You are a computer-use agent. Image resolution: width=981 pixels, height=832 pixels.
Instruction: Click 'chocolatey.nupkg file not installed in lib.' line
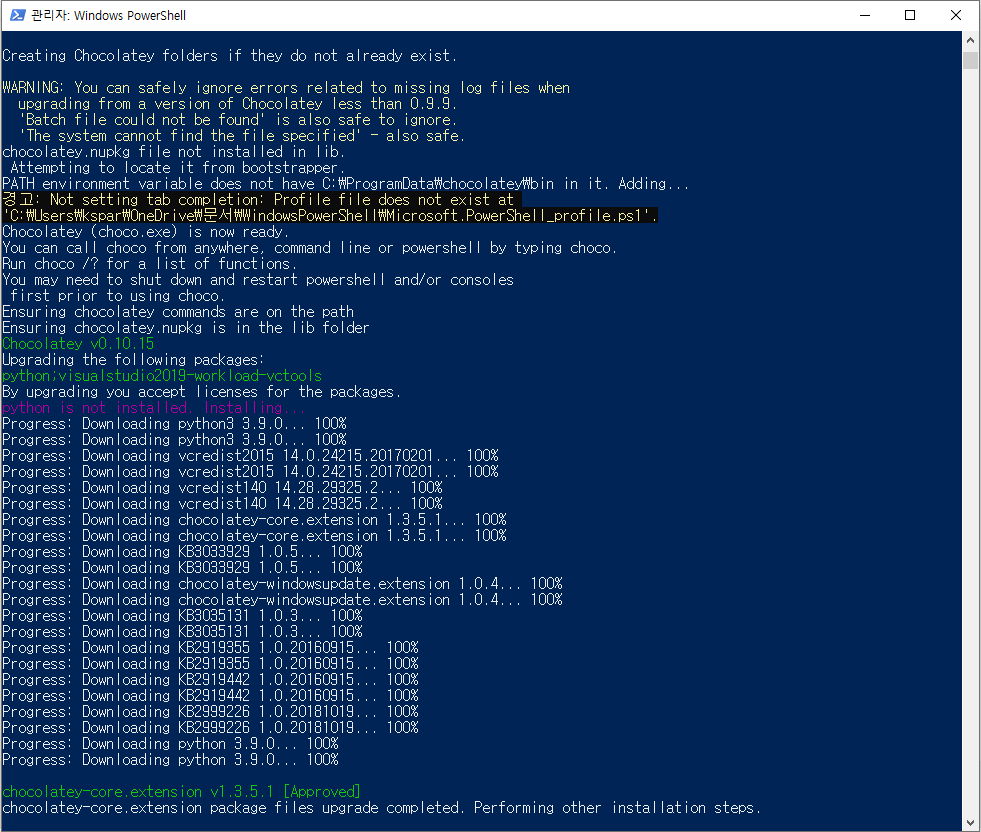pos(173,152)
